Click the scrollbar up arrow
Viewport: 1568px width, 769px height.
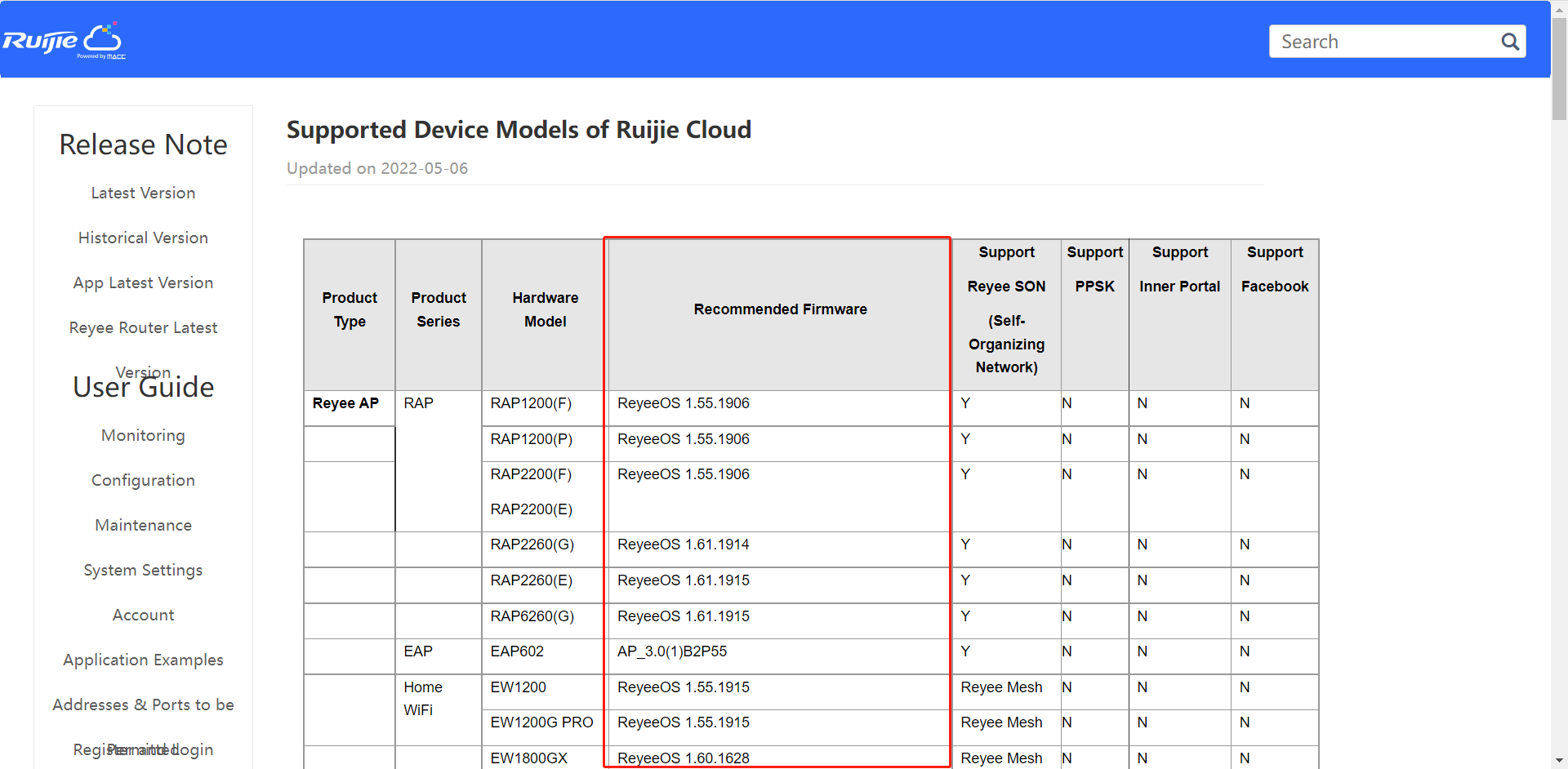coord(1559,8)
